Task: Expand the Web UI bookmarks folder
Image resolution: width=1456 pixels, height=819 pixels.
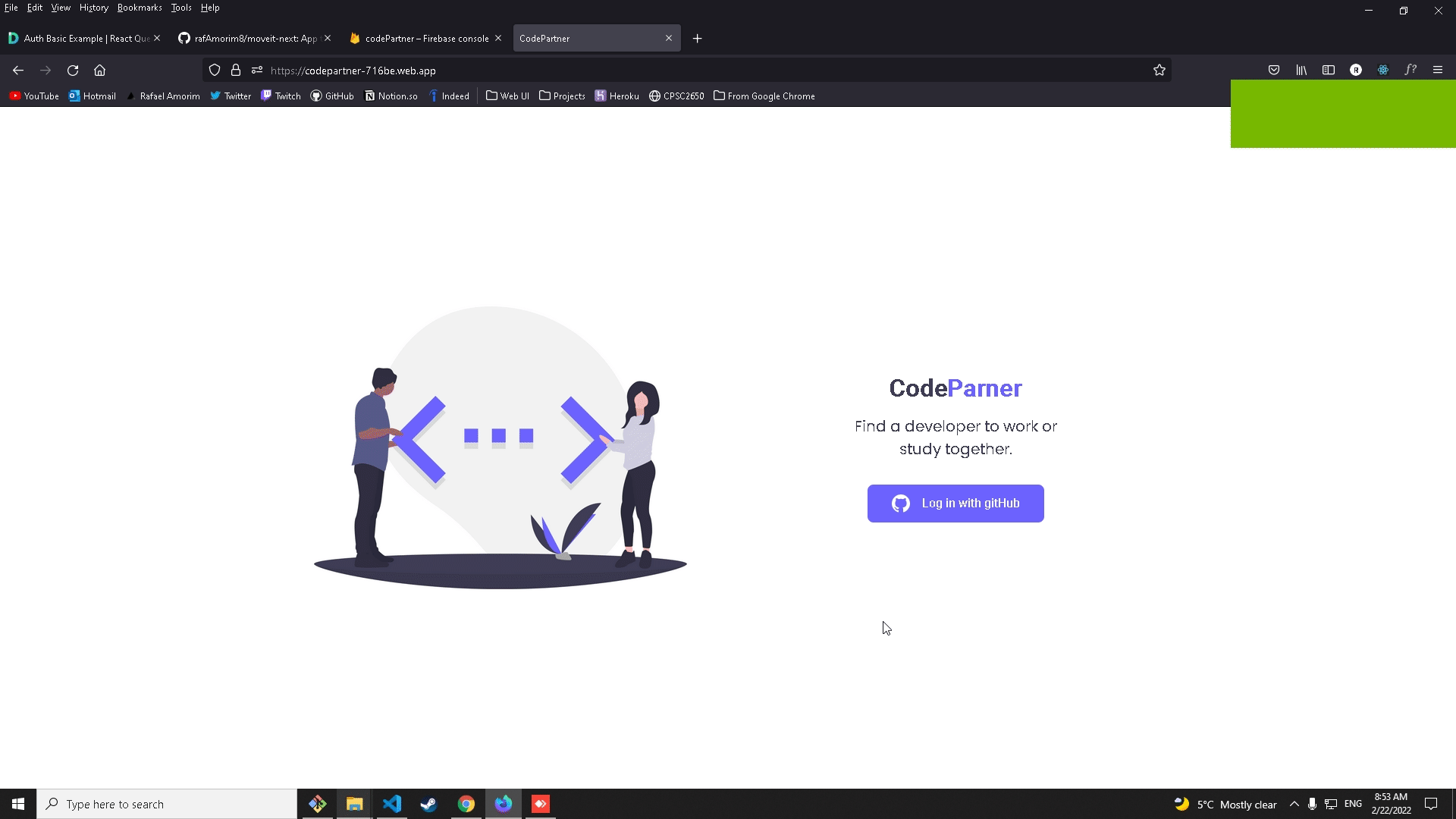Action: [x=507, y=96]
